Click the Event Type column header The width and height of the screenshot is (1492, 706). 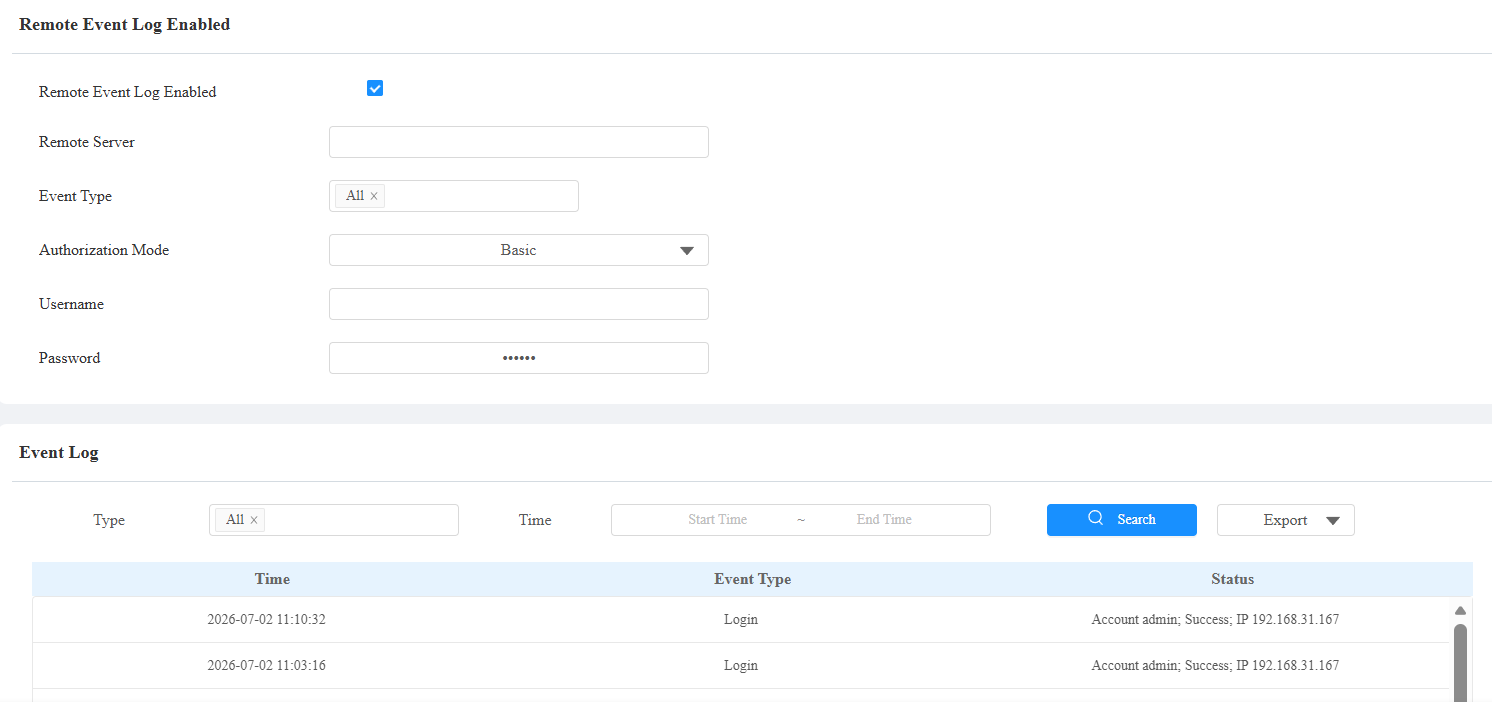(752, 579)
